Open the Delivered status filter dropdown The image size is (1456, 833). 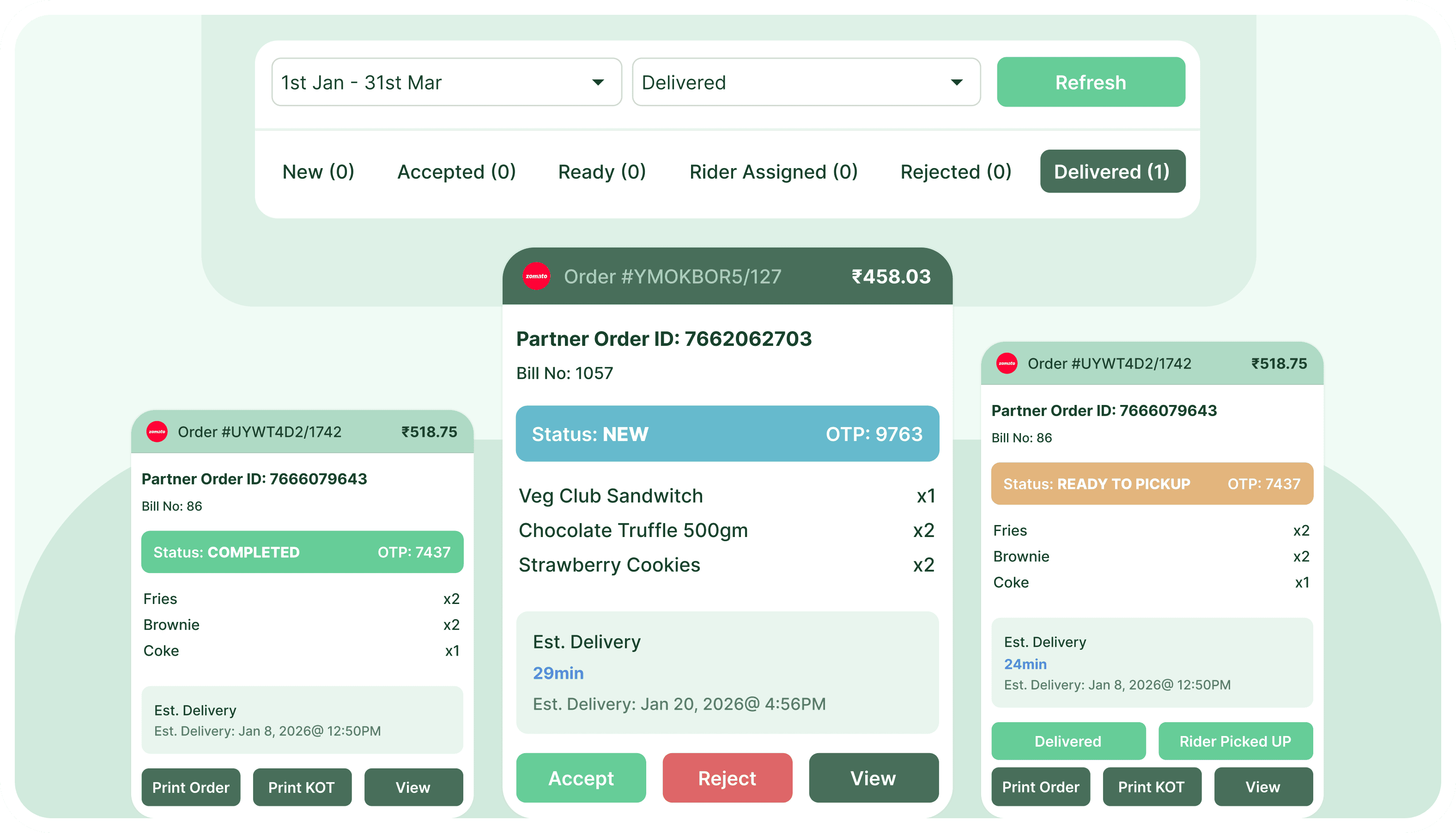point(806,82)
